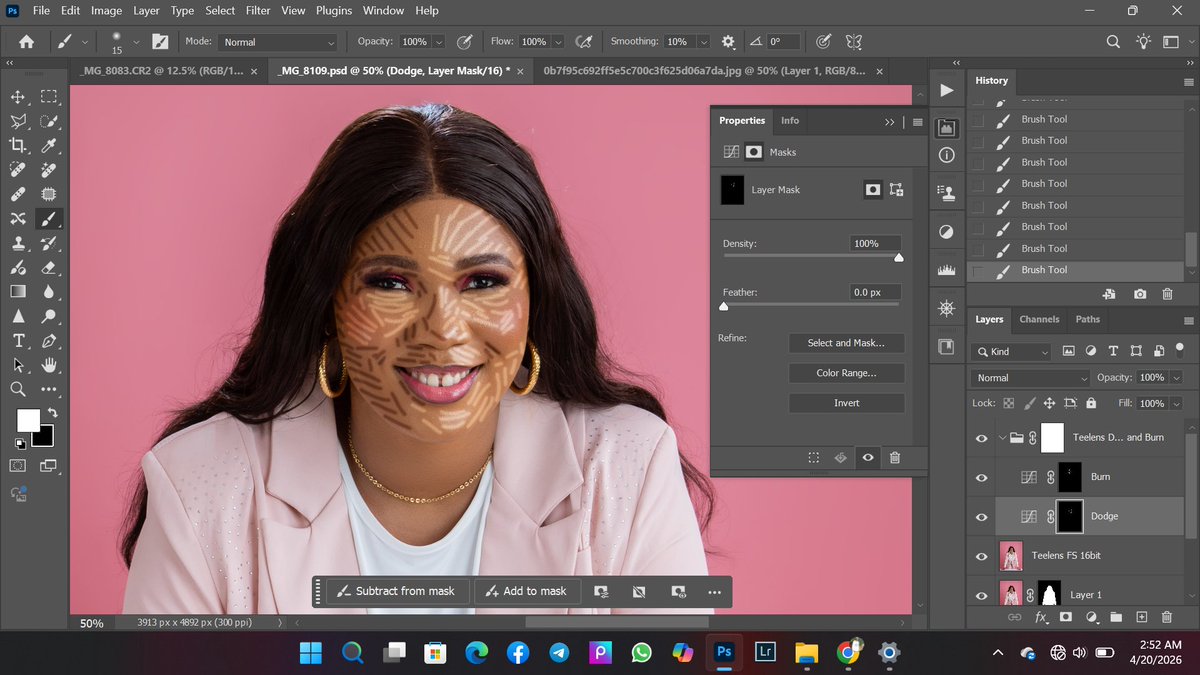Add layer mask at Layers panel bottom
Image resolution: width=1200 pixels, height=675 pixels.
[x=1065, y=618]
